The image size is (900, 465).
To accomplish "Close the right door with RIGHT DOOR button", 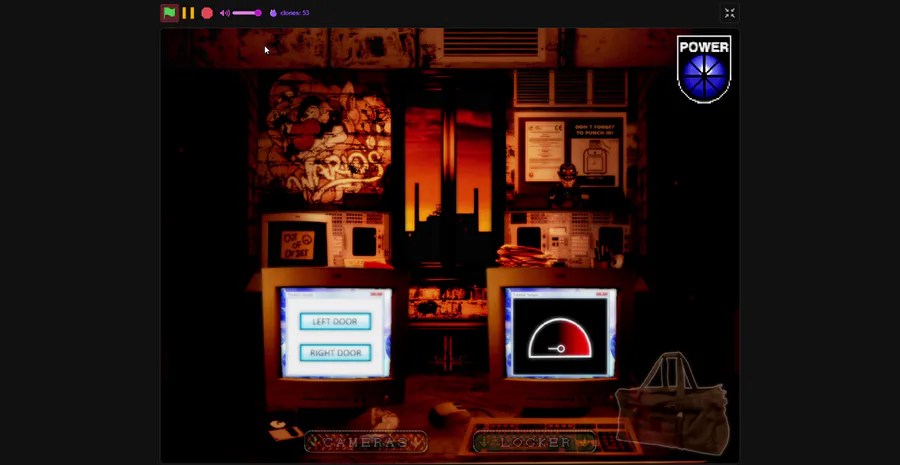I will 335,352.
